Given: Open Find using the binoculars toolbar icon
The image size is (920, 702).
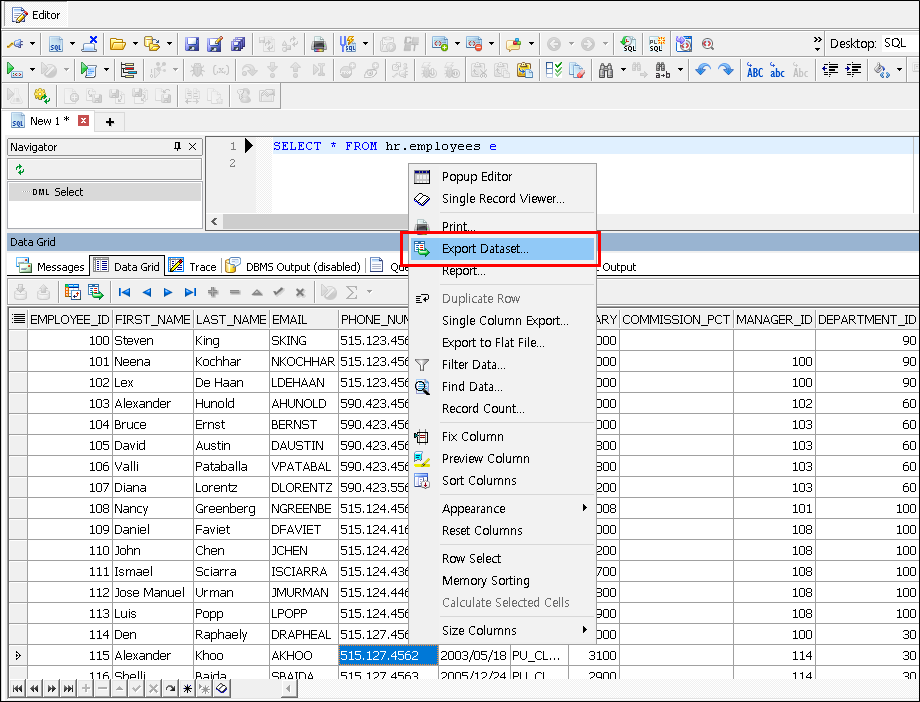Looking at the screenshot, I should (606, 70).
